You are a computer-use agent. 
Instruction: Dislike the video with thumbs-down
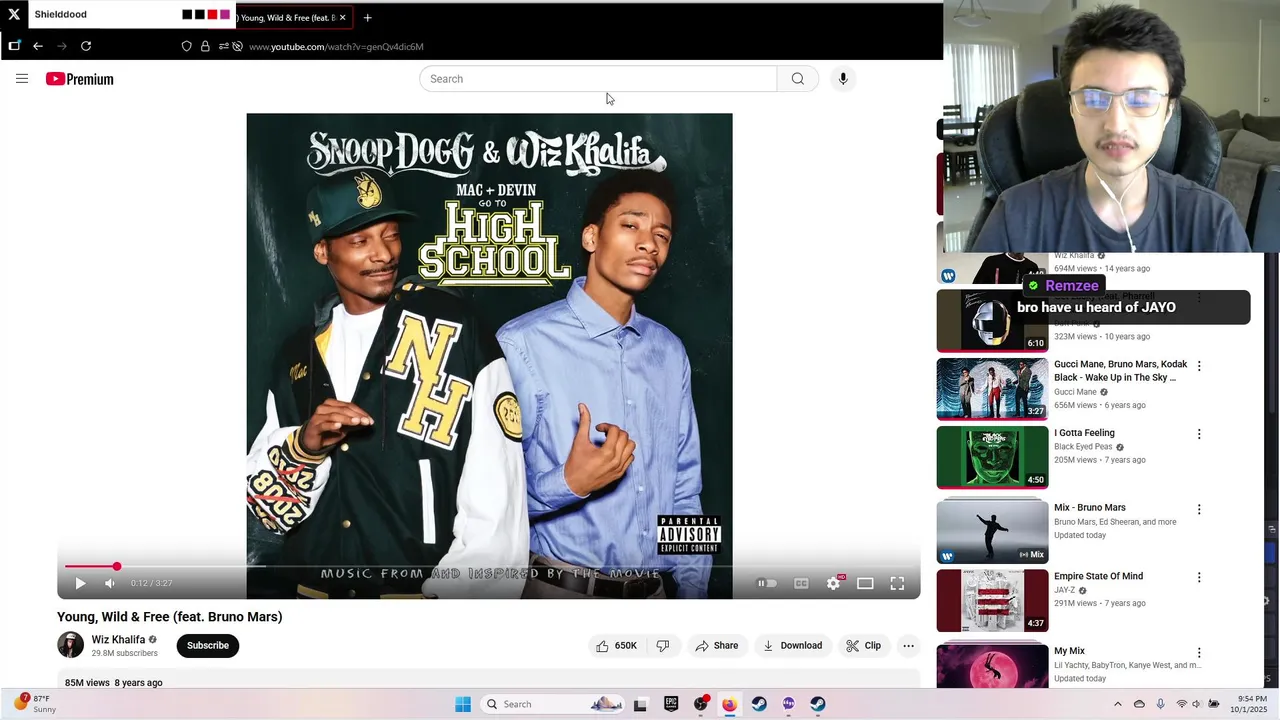[x=663, y=646]
